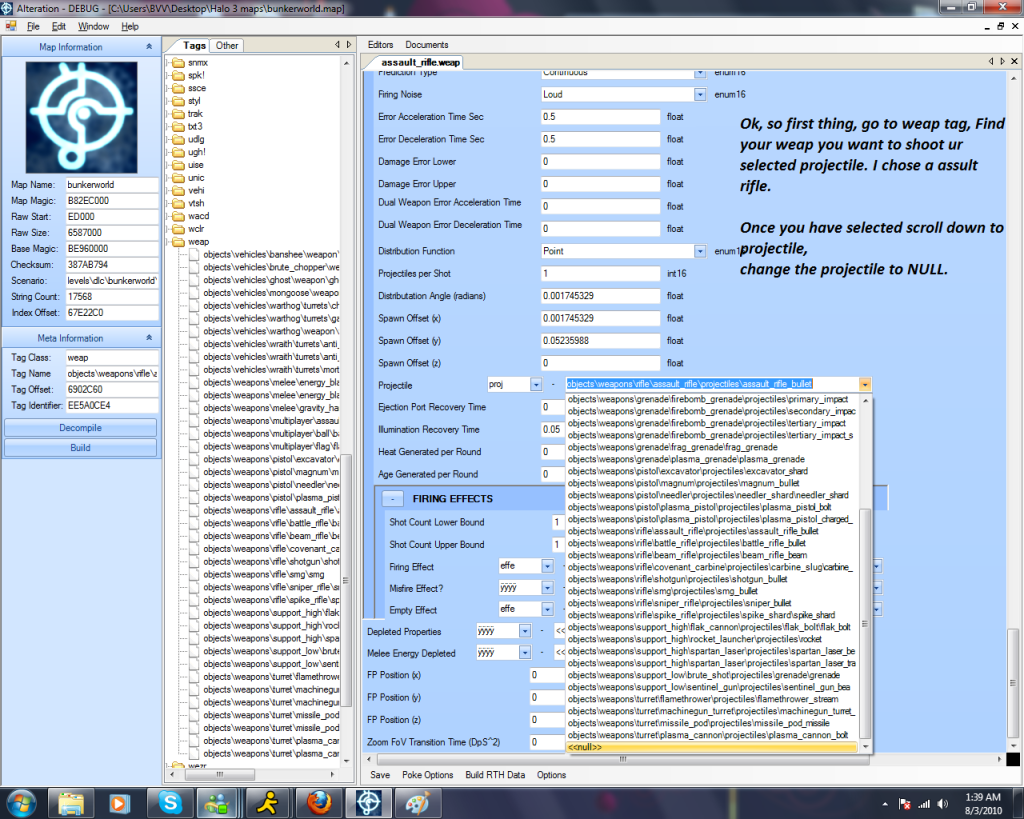Choose the battle_rifle_bullet projectile entry
Viewport: 1024px width, 819px height.
pyautogui.click(x=711, y=543)
